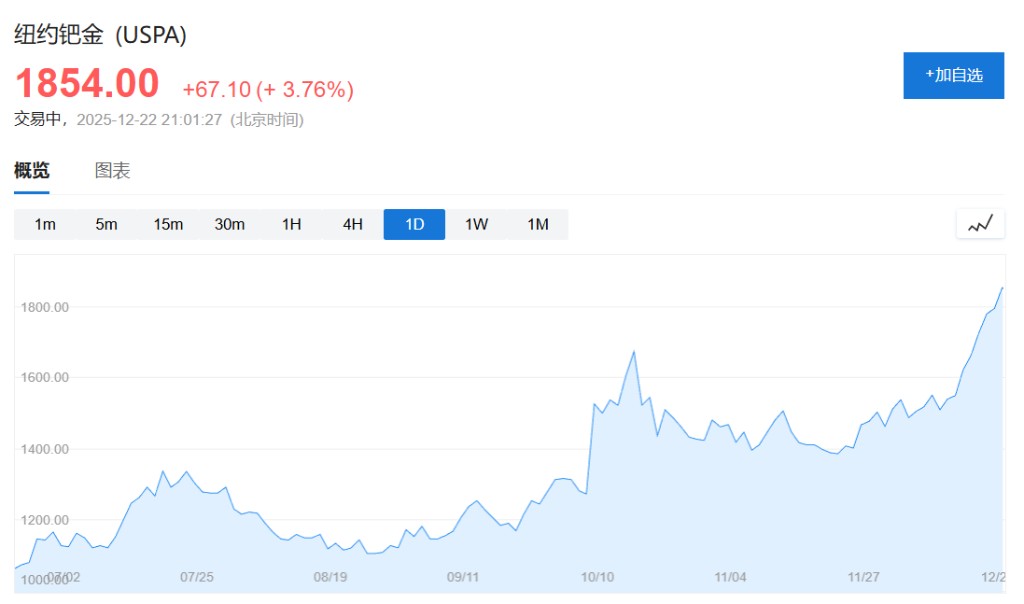Pick the 1M monthly timeframe

tap(538, 224)
